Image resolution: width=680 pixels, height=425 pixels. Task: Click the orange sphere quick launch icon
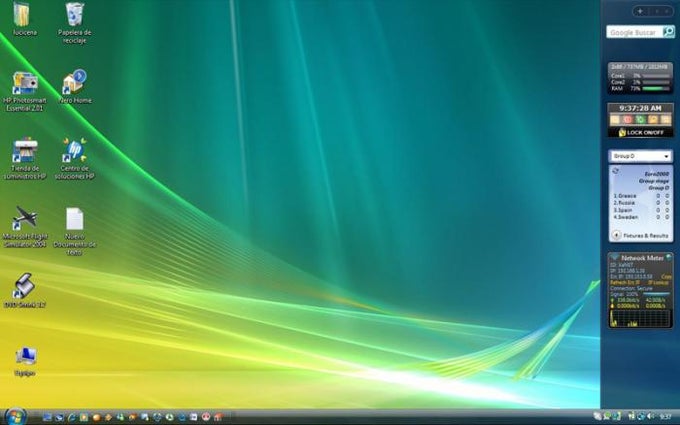[x=96, y=418]
